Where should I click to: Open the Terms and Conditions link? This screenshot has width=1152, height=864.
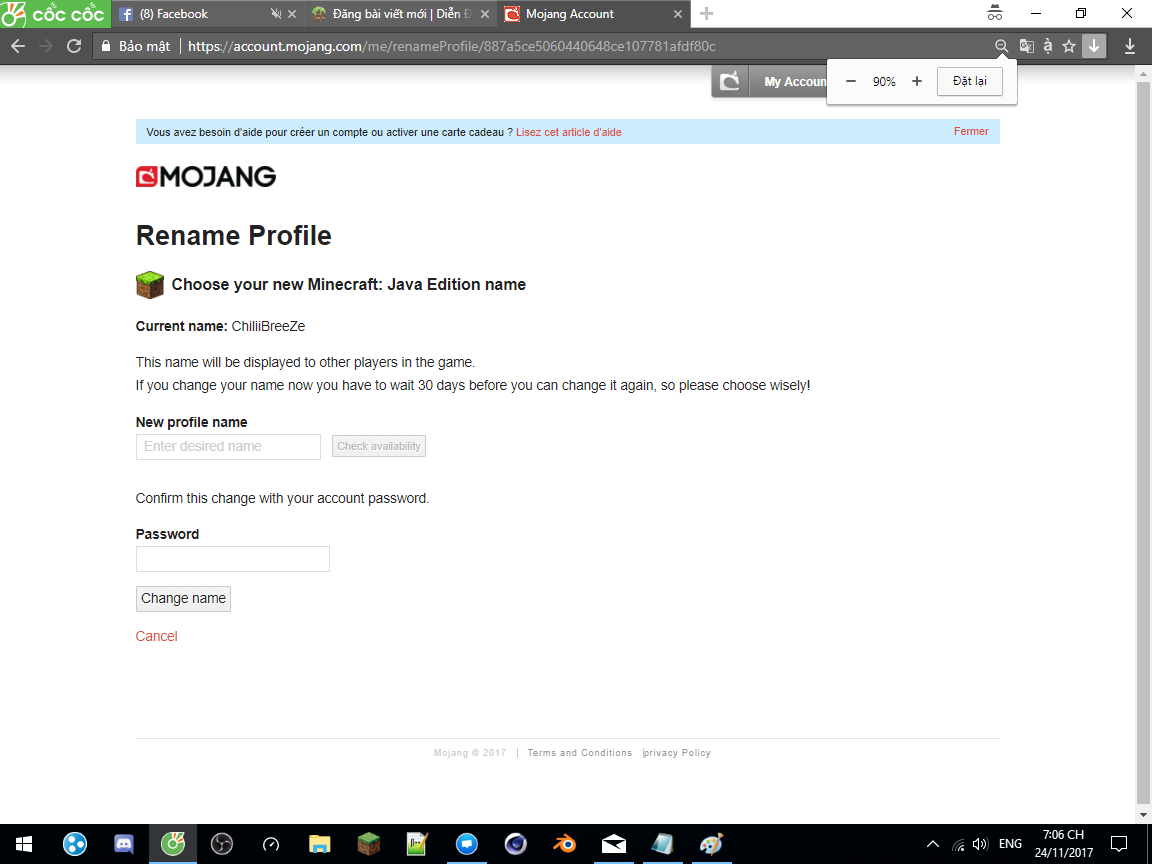coord(580,753)
